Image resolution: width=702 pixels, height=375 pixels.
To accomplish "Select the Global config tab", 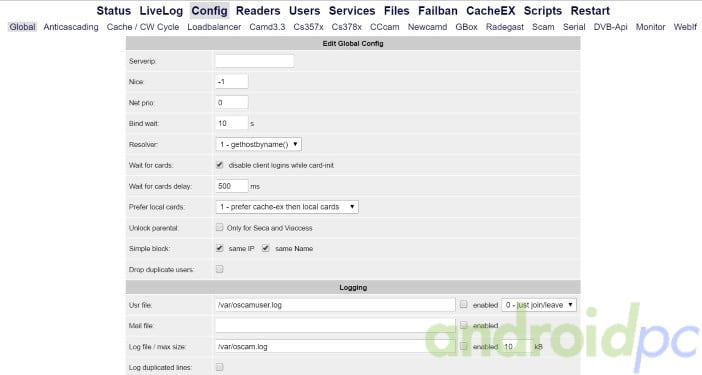I will pos(22,27).
